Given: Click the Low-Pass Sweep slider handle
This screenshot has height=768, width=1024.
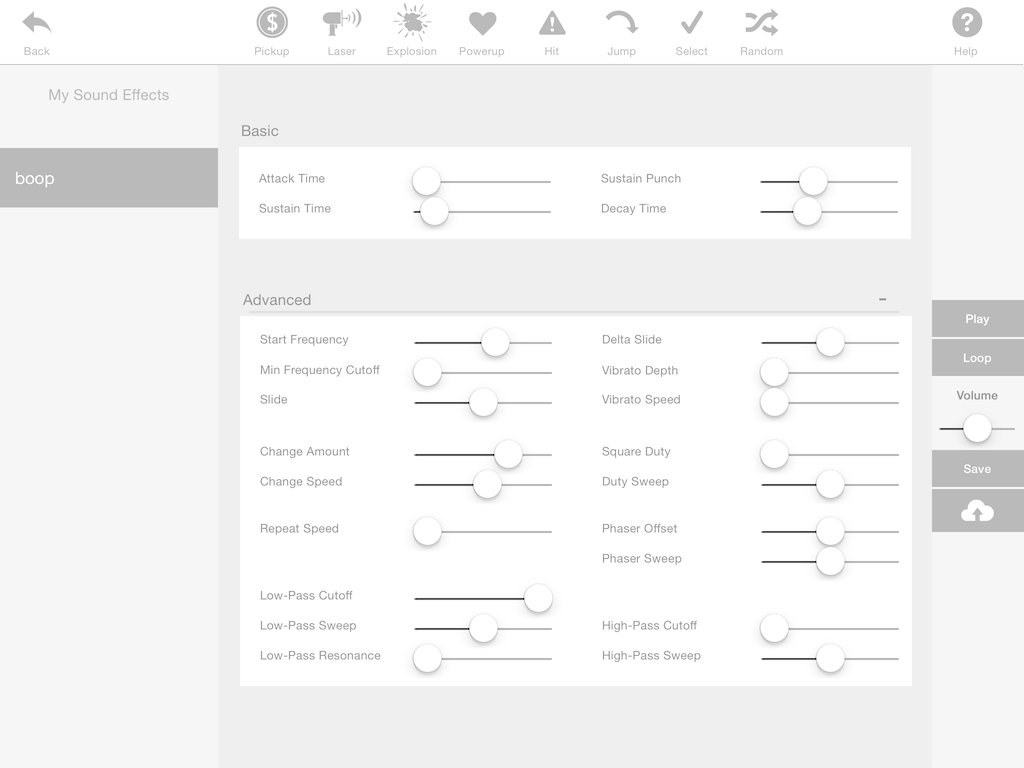Looking at the screenshot, I should 483,628.
